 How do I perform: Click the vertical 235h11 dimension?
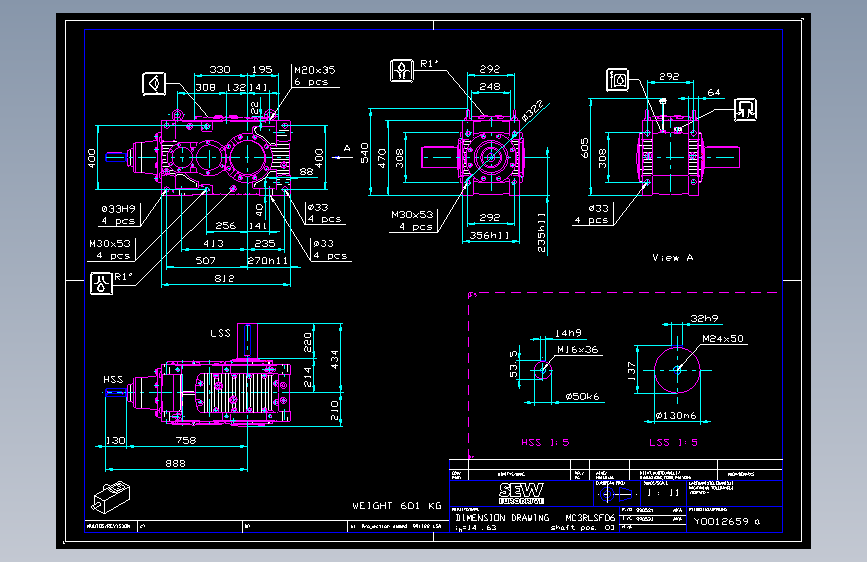click(x=541, y=232)
